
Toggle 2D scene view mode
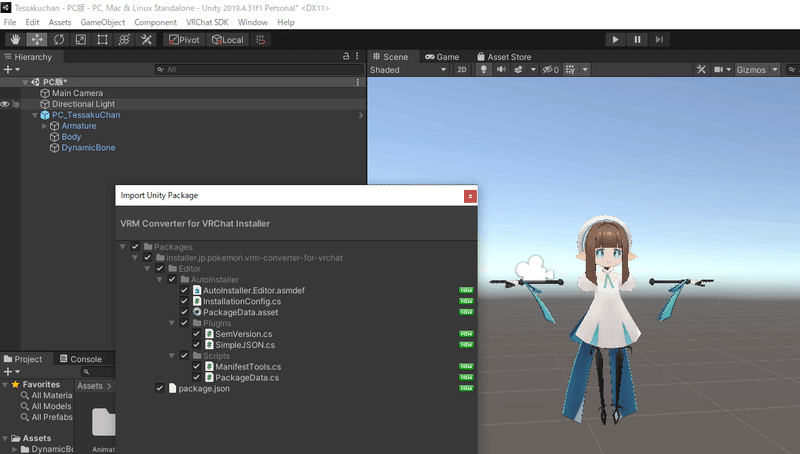462,70
